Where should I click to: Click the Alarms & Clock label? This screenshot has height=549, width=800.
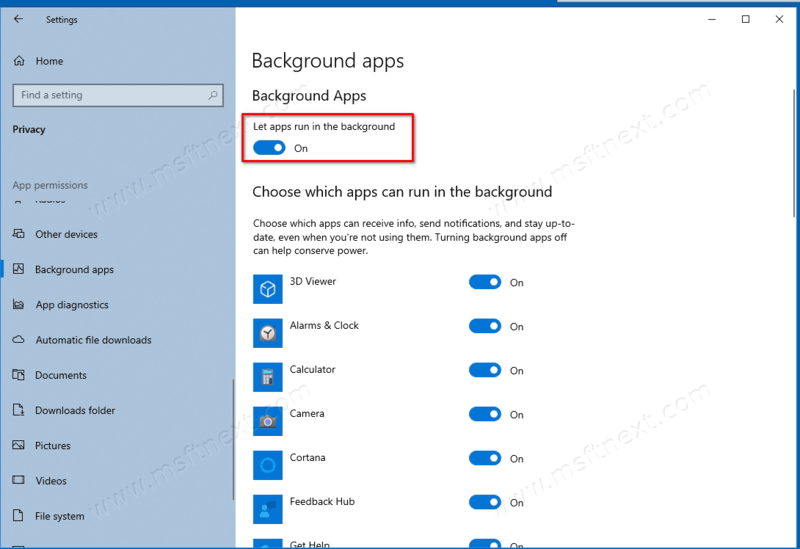tap(324, 325)
